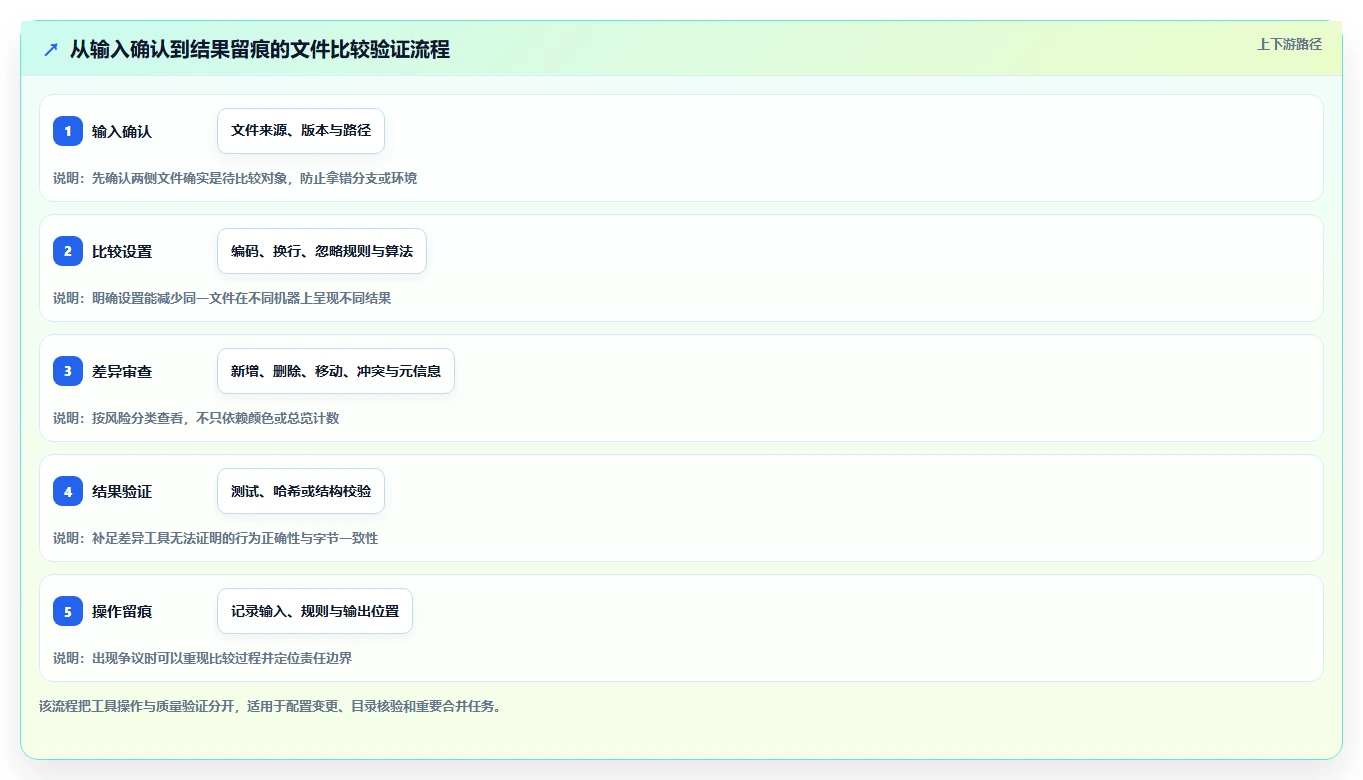Select step number 5 badge
This screenshot has width=1363, height=780.
tap(68, 611)
